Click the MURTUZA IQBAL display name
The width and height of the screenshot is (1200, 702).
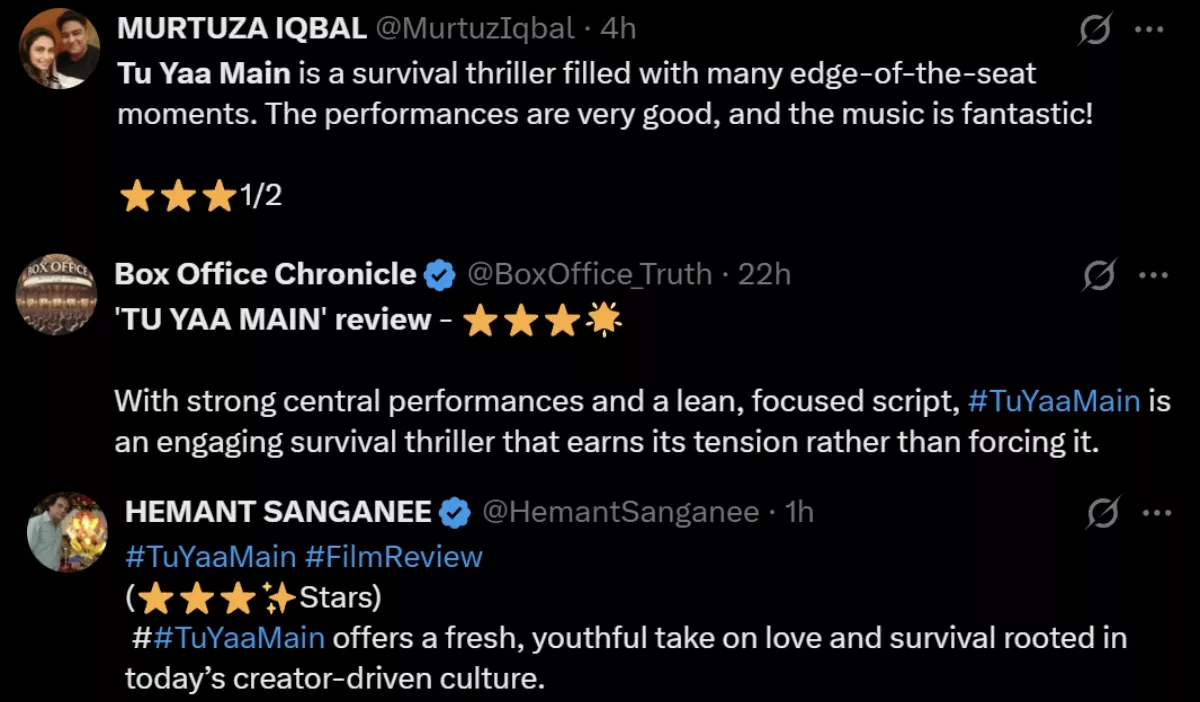[x=241, y=29]
